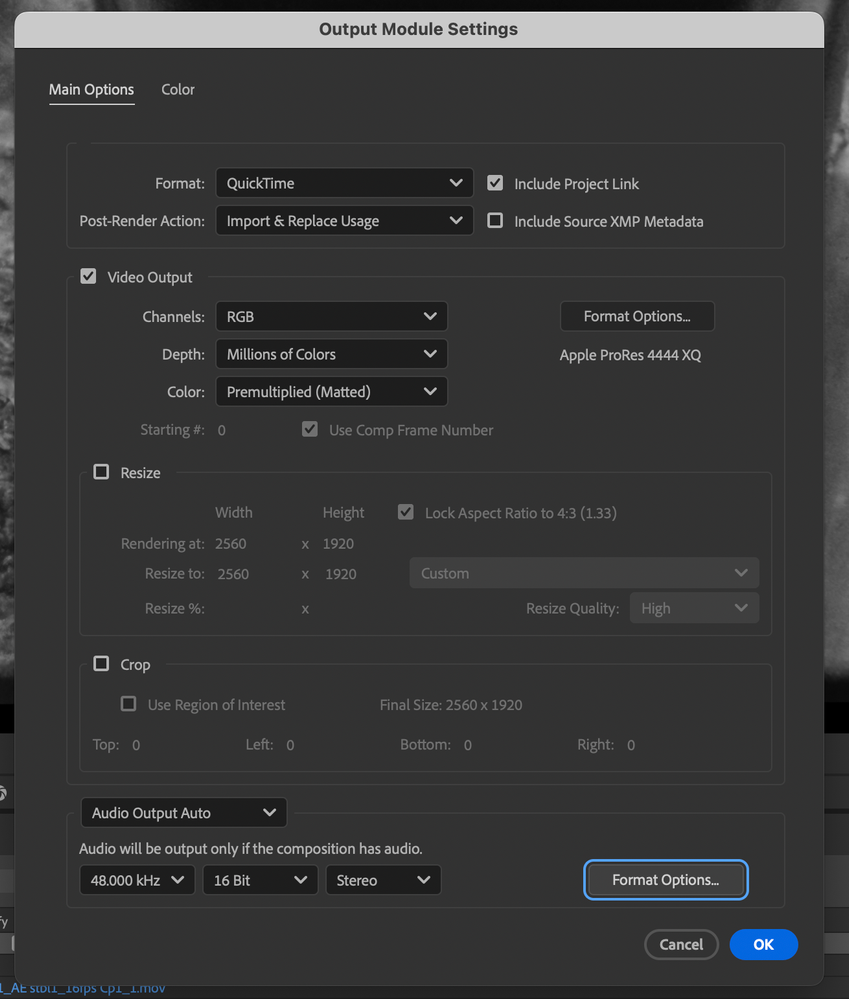
Task: Open the 16 Bit audio depth dropdown
Action: 259,880
